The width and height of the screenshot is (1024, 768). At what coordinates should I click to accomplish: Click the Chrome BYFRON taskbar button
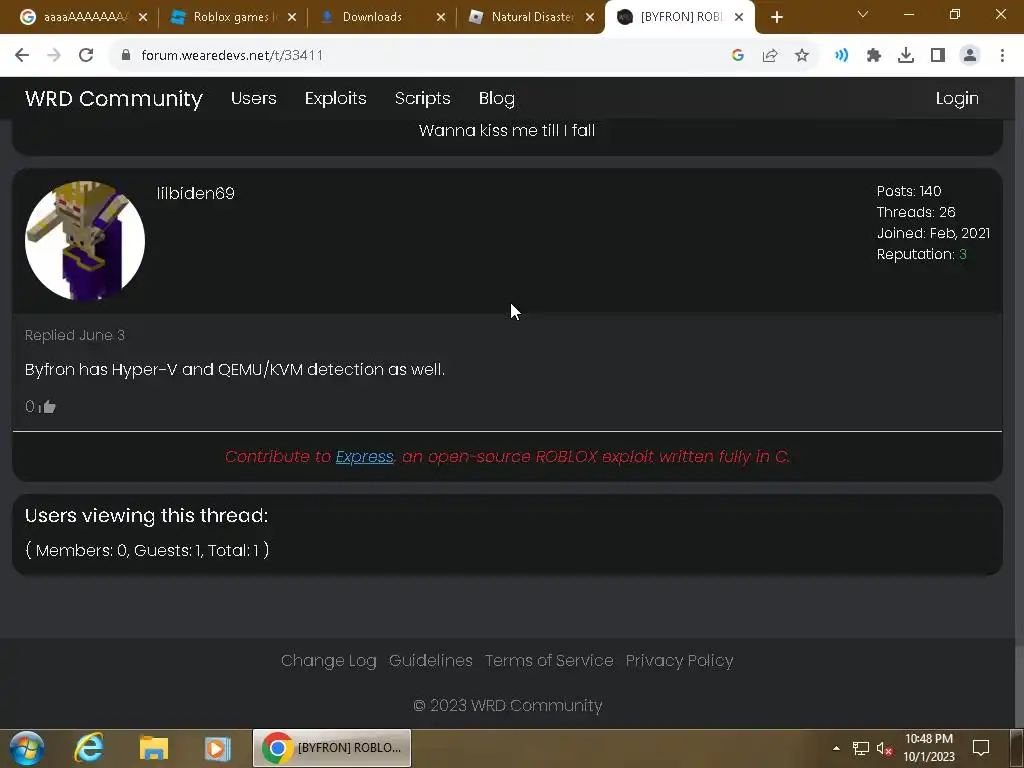[332, 748]
